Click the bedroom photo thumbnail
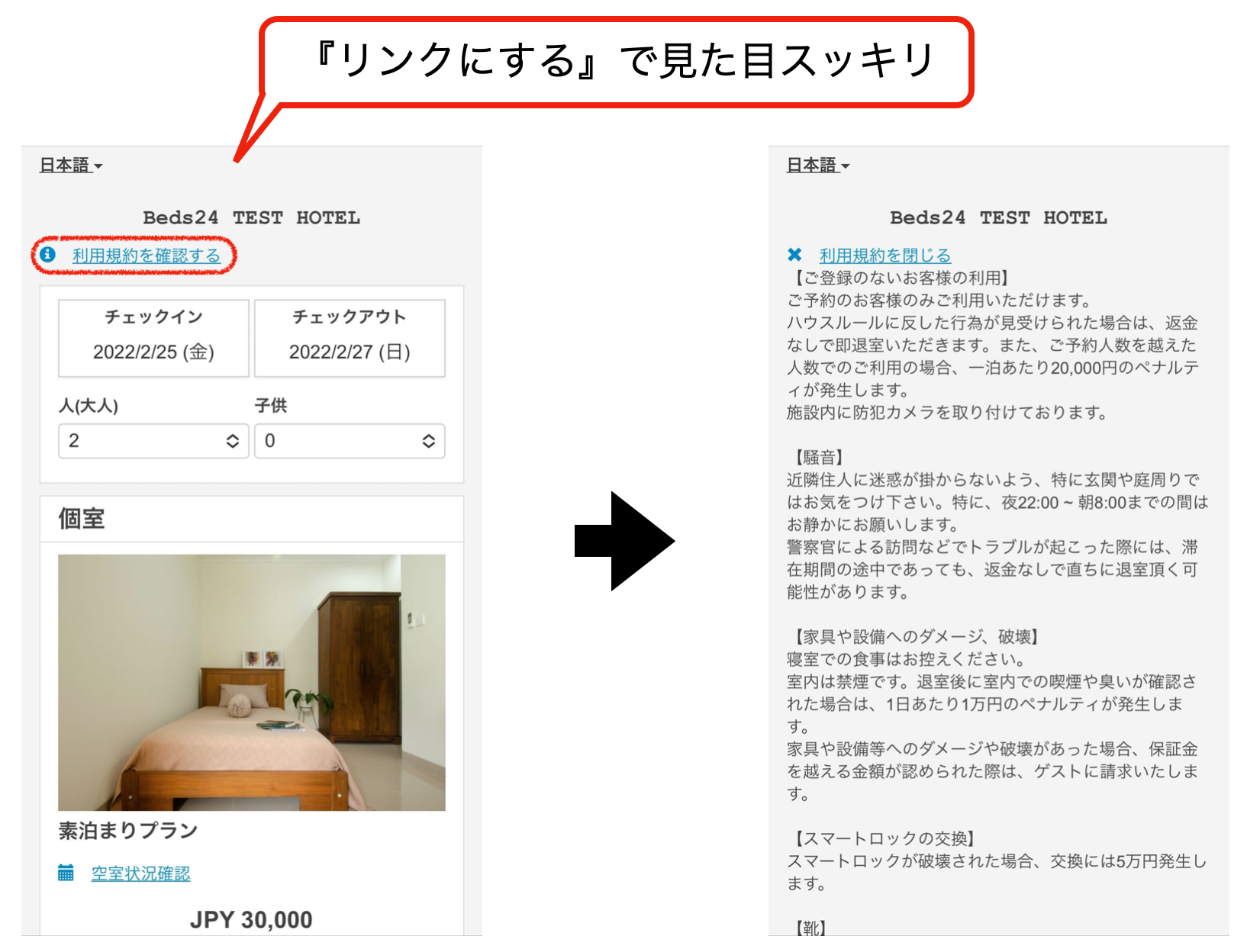Screen dimensions: 1247x952 (x=251, y=682)
